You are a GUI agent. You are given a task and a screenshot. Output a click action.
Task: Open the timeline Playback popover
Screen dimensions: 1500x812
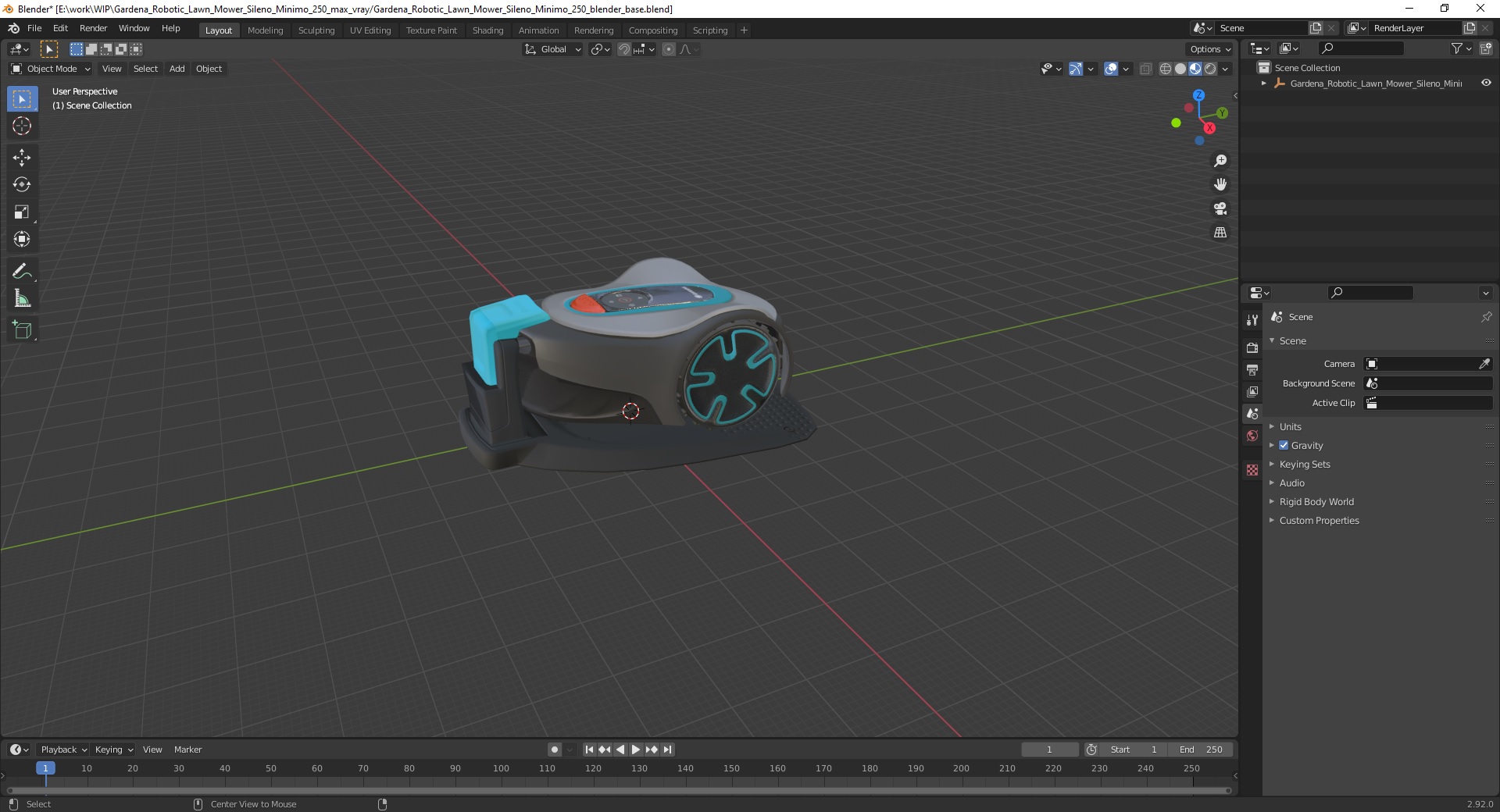(63, 750)
